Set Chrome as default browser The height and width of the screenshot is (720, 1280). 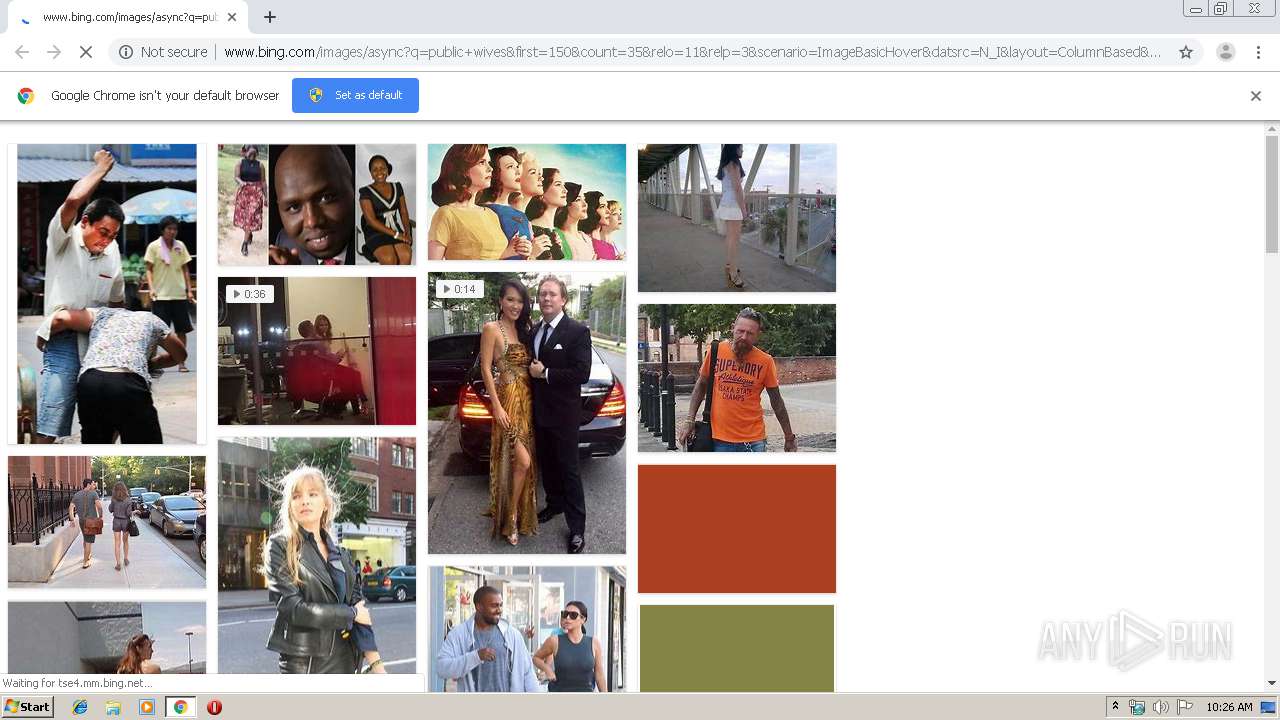click(355, 95)
